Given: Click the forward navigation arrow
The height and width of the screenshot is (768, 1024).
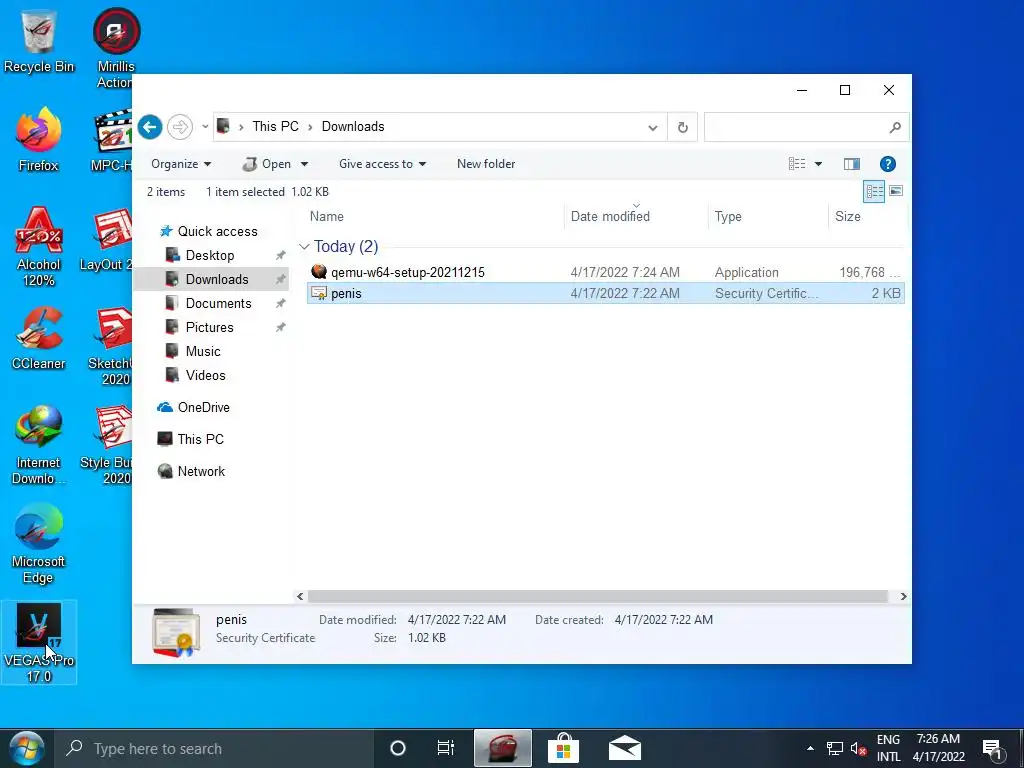Looking at the screenshot, I should 180,127.
